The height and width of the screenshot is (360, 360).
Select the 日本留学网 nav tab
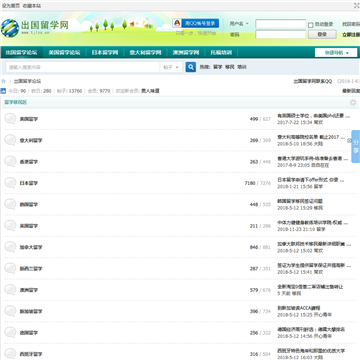pyautogui.click(x=105, y=52)
